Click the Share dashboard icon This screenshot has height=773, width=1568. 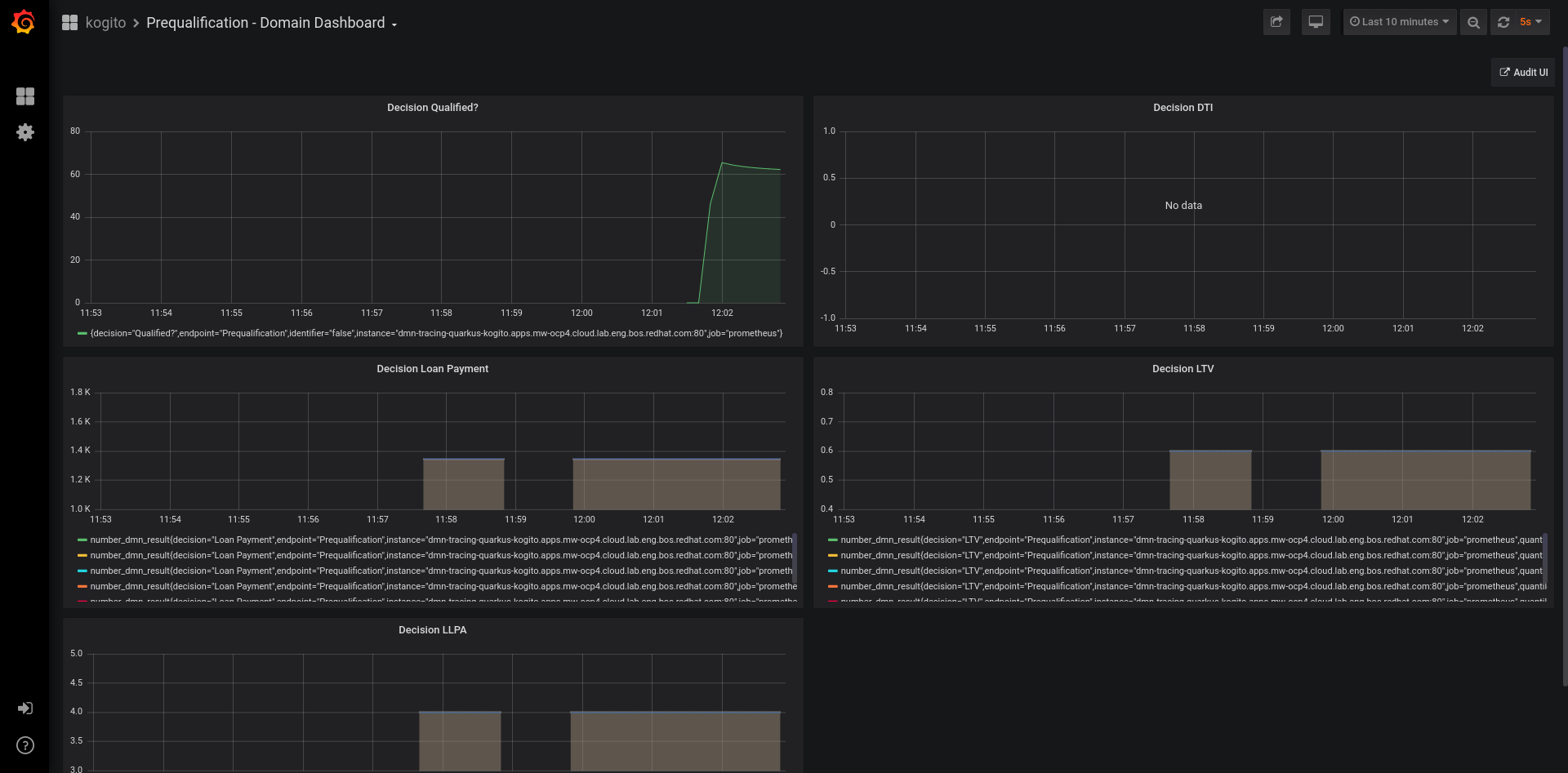1276,22
